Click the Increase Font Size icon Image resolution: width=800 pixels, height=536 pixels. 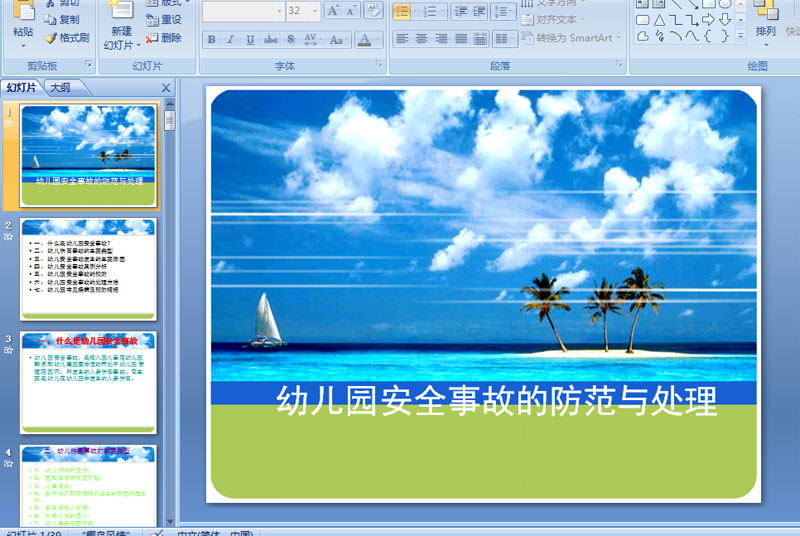point(333,11)
